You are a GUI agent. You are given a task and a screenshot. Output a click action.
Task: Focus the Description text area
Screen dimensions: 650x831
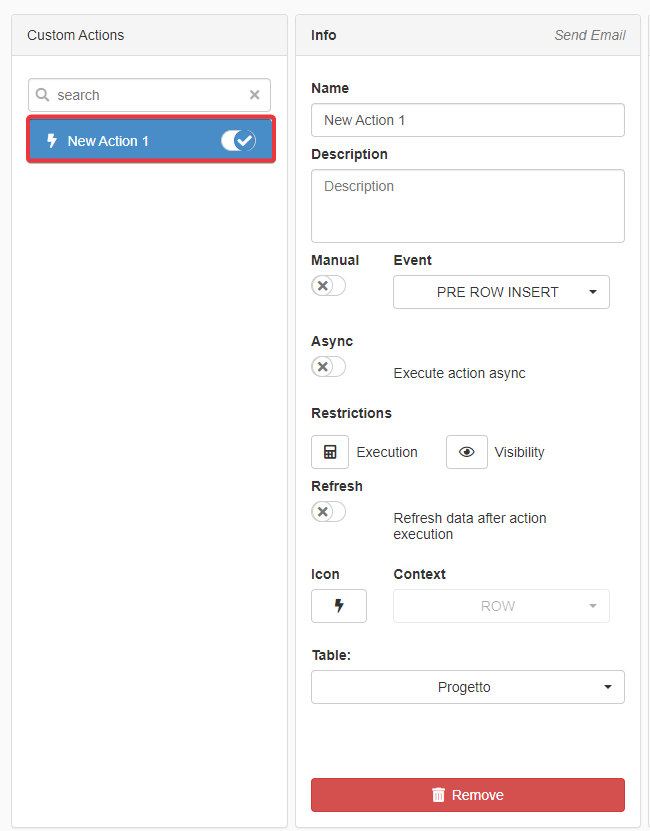coord(467,206)
